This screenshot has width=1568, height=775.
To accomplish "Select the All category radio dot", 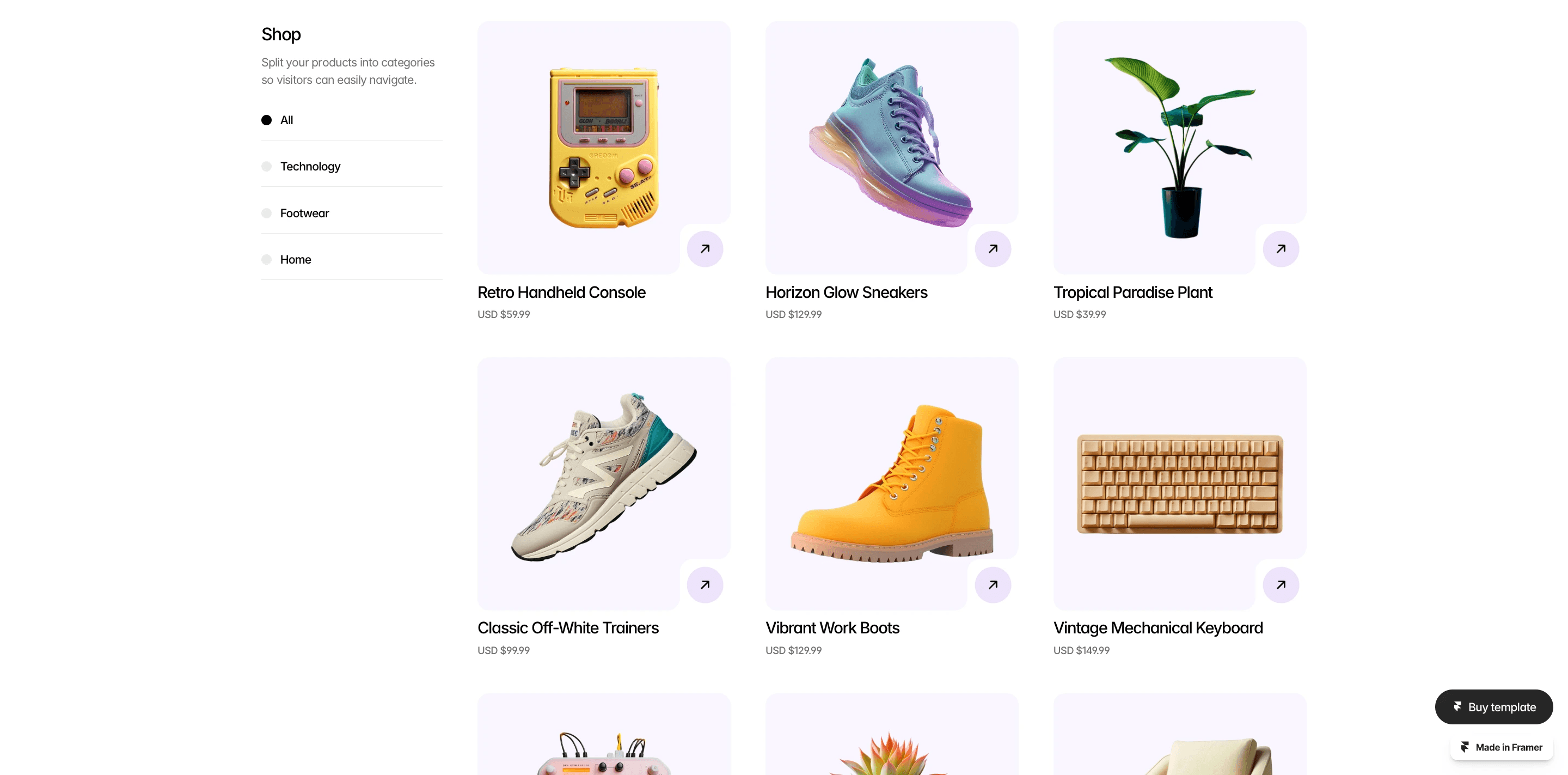I will coord(267,120).
